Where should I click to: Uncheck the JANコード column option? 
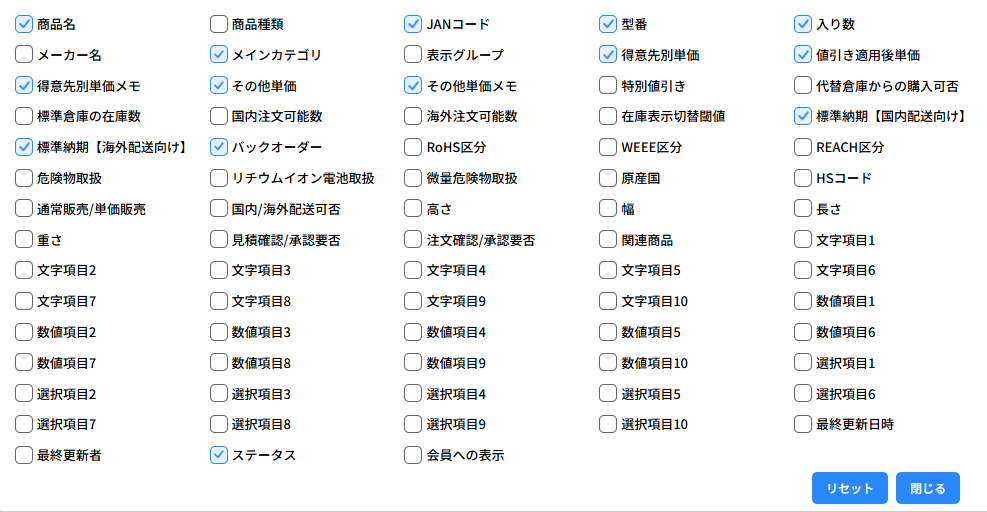(x=413, y=24)
